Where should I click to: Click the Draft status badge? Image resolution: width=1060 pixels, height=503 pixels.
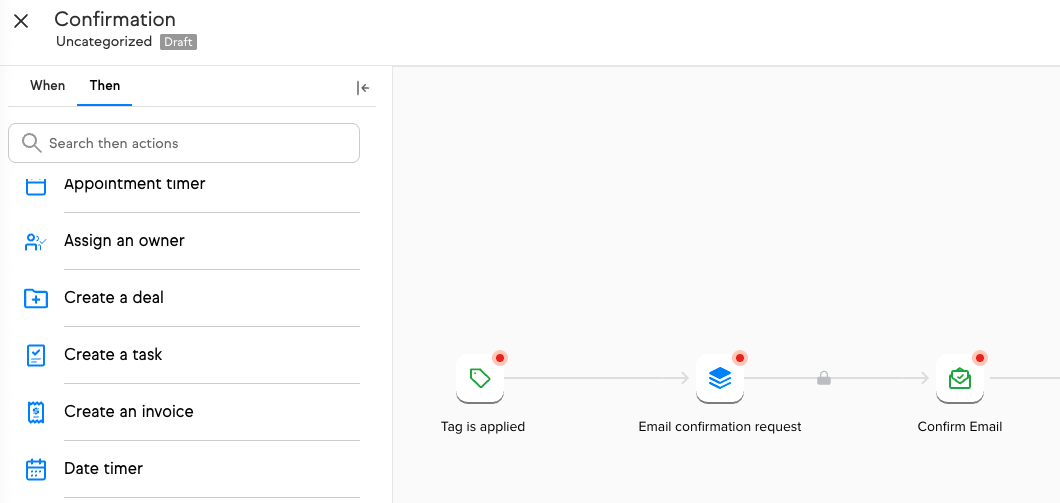point(179,42)
